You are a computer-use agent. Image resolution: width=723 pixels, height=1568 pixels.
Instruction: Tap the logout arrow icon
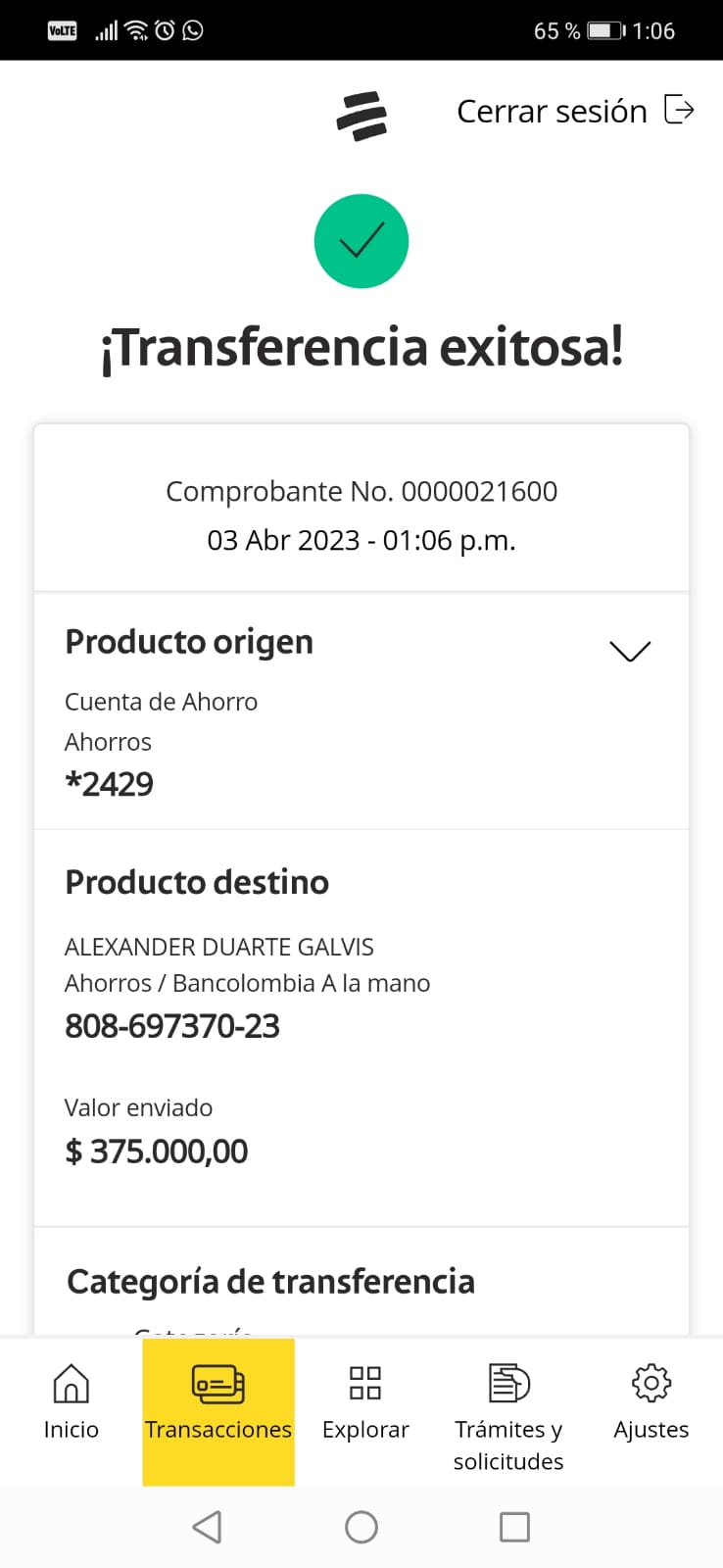(679, 110)
